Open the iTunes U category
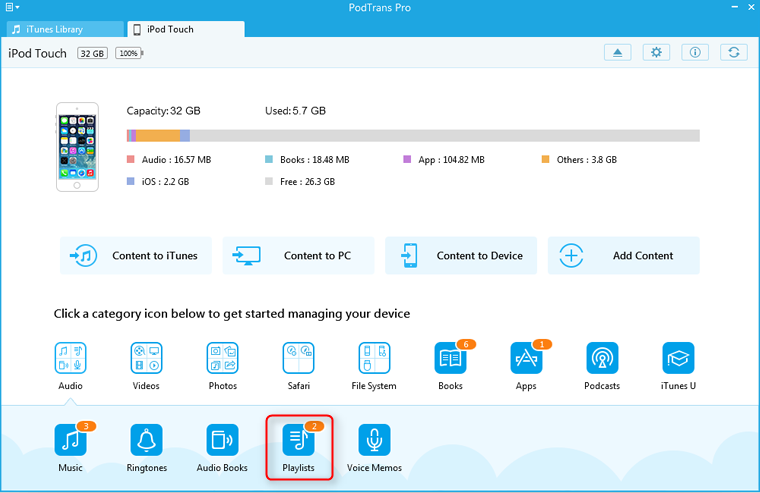The height and width of the screenshot is (493, 760). pyautogui.click(x=678, y=358)
